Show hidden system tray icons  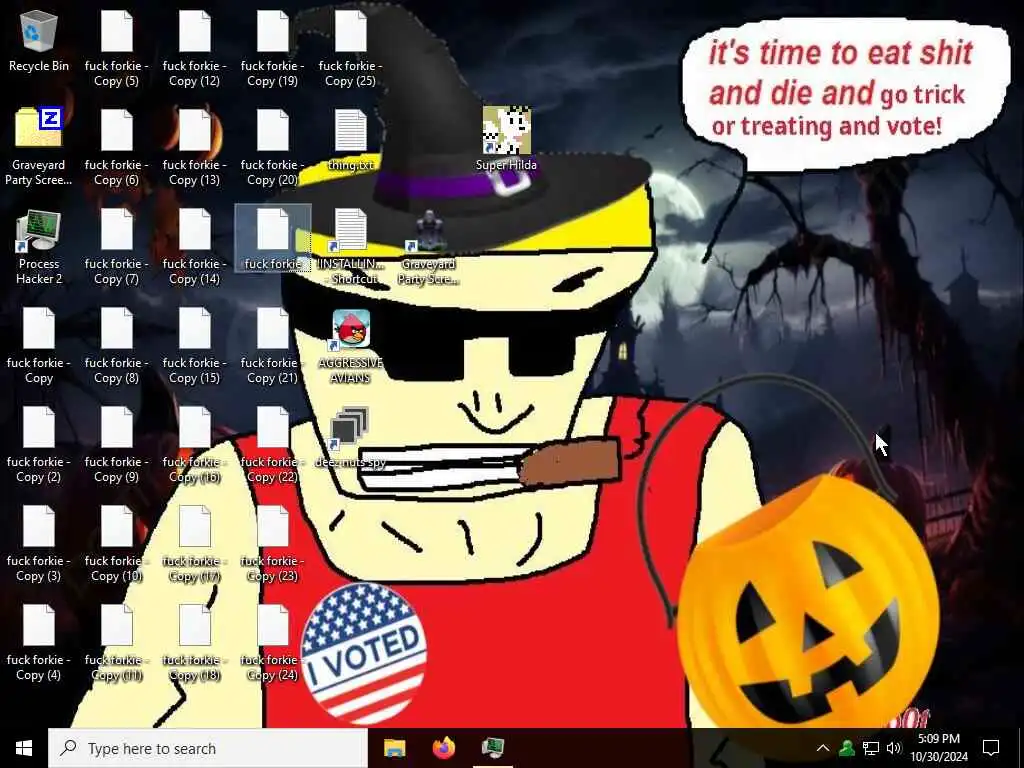[x=823, y=748]
